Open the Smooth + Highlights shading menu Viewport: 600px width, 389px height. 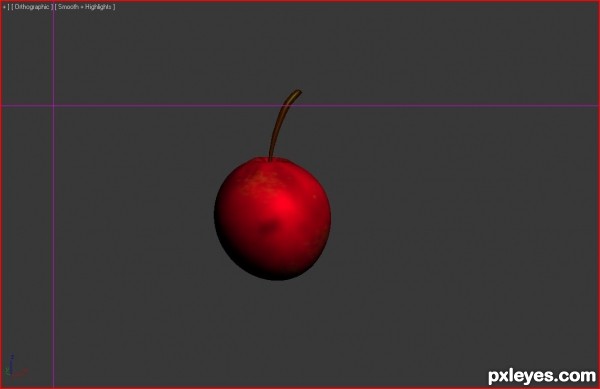coord(85,7)
